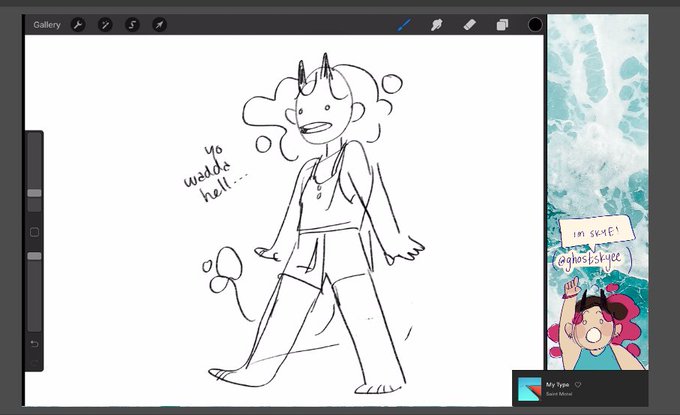Open the Actions wrench menu
Screen dimensions: 680x415
click(78, 25)
